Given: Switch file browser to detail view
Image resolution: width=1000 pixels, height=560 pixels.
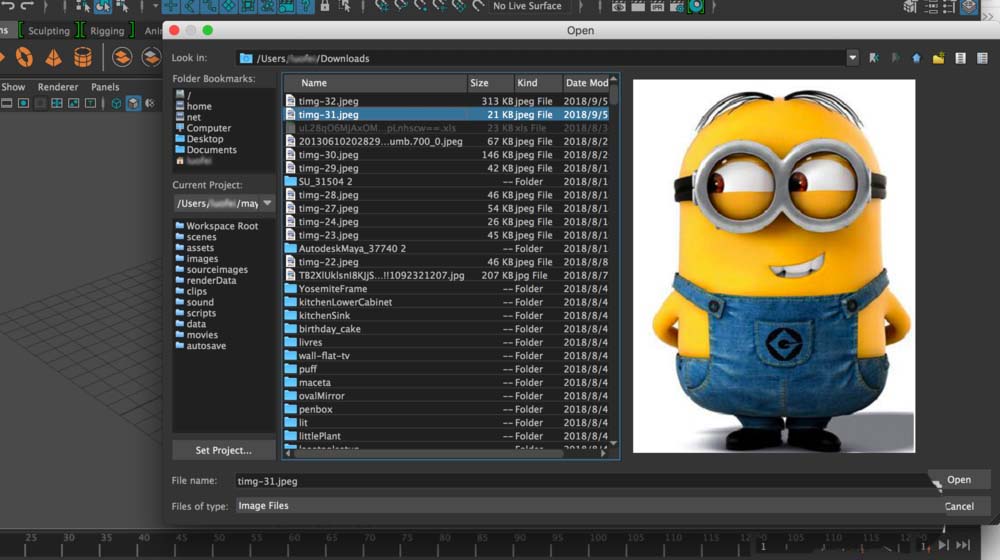Looking at the screenshot, I should (x=982, y=59).
